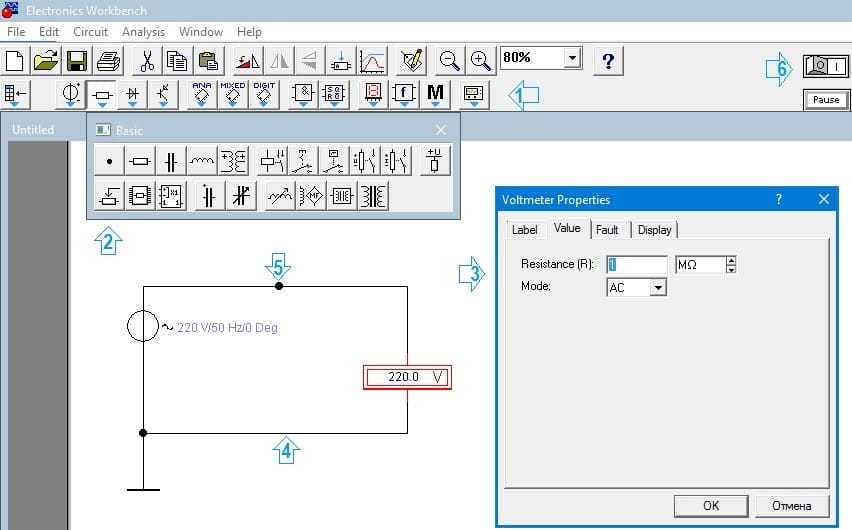Select the Variable inductor in Basic panel

pyautogui.click(x=279, y=196)
